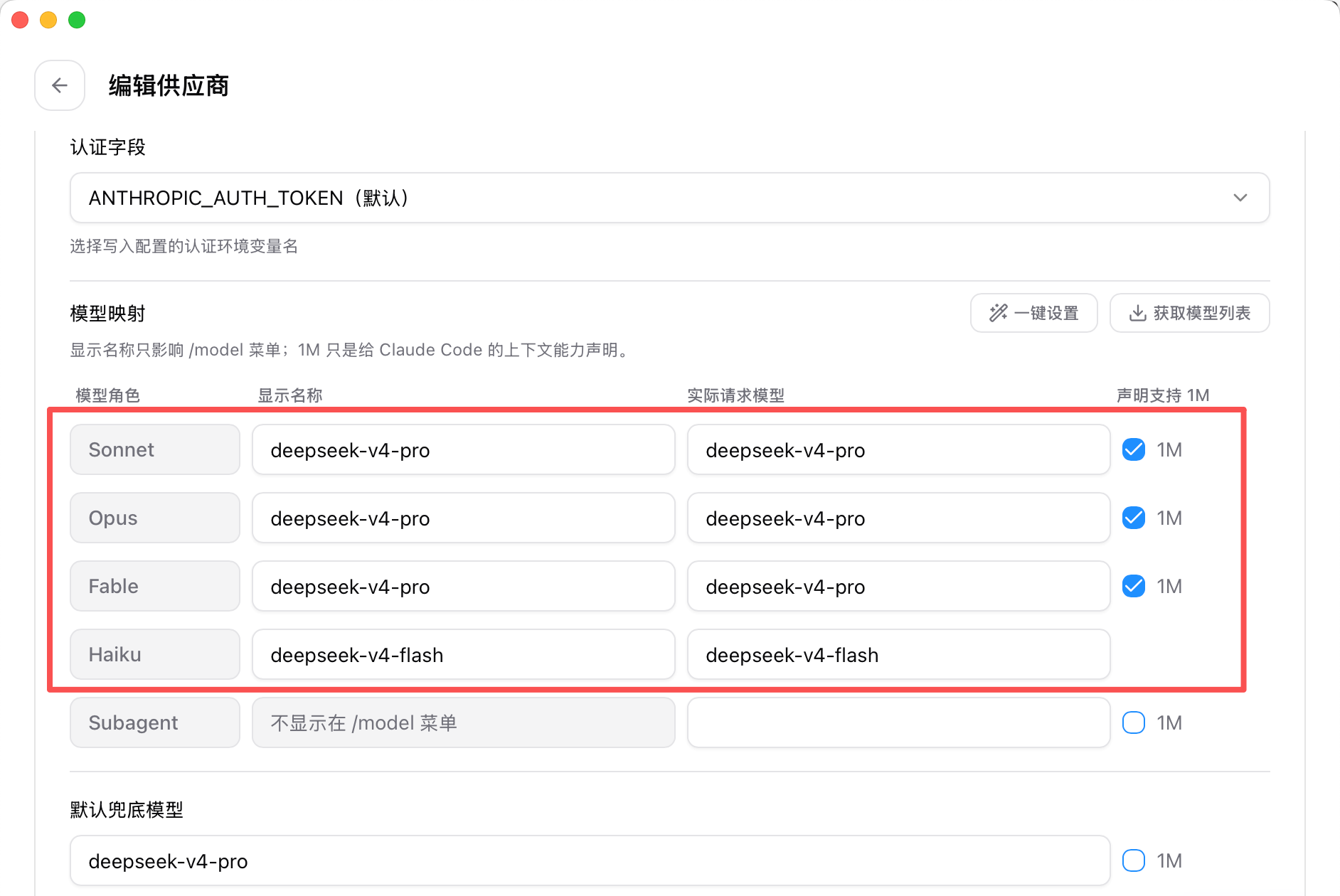
Task: Focus the empty Subagent request model field
Action: [898, 722]
